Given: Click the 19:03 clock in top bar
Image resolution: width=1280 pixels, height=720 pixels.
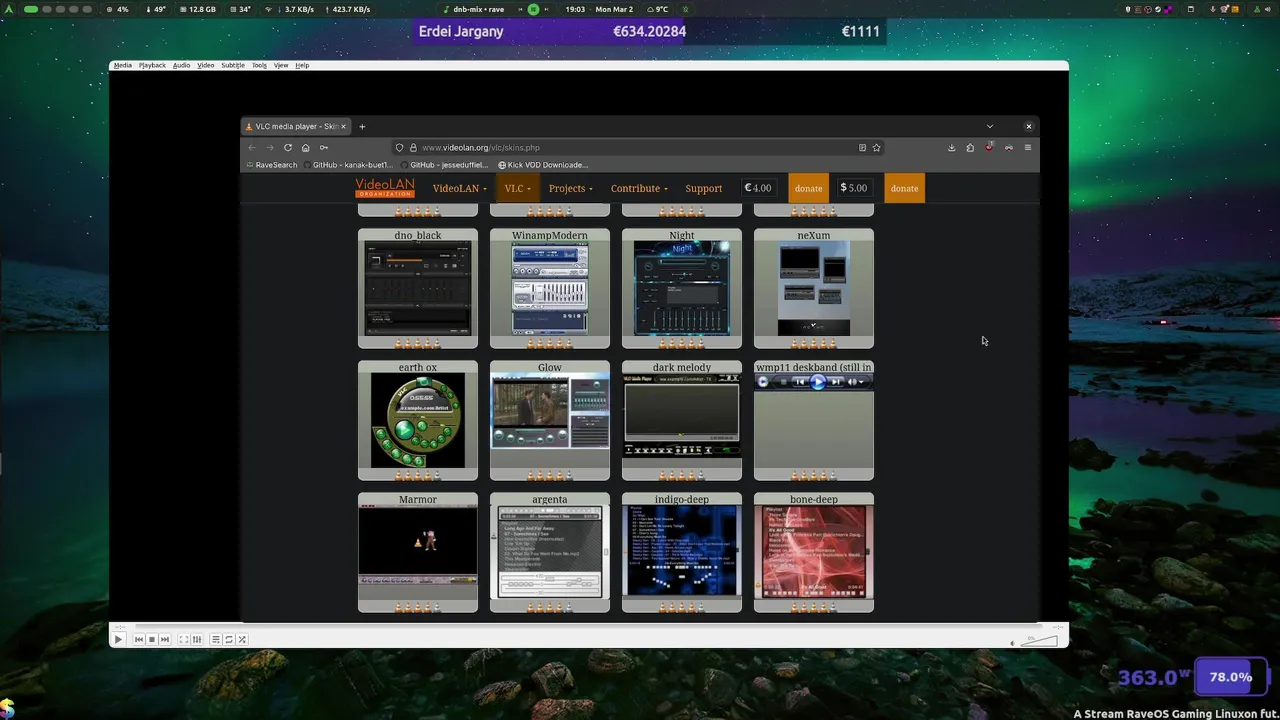Looking at the screenshot, I should [575, 9].
